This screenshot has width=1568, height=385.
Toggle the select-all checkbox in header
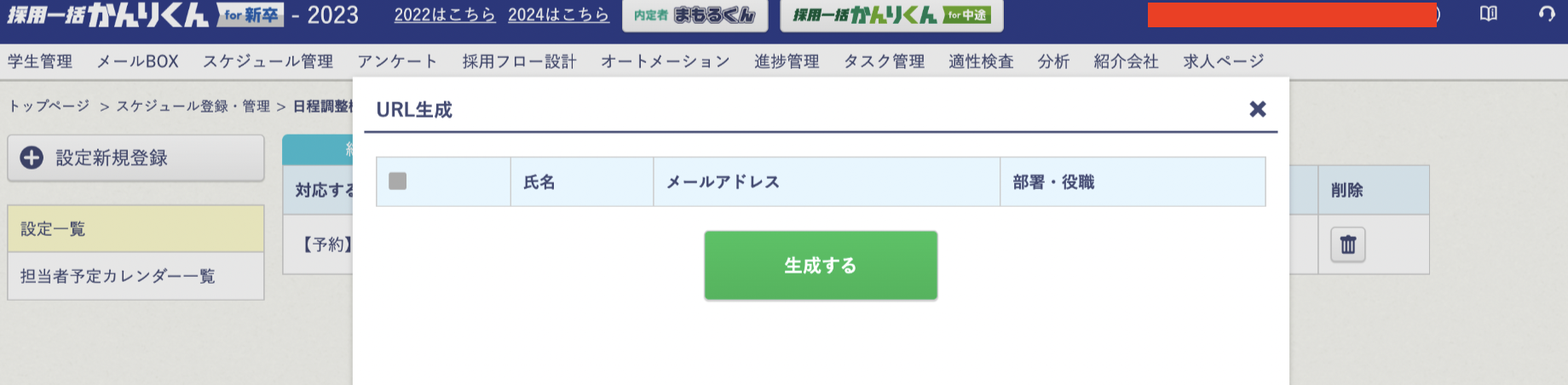pyautogui.click(x=397, y=181)
